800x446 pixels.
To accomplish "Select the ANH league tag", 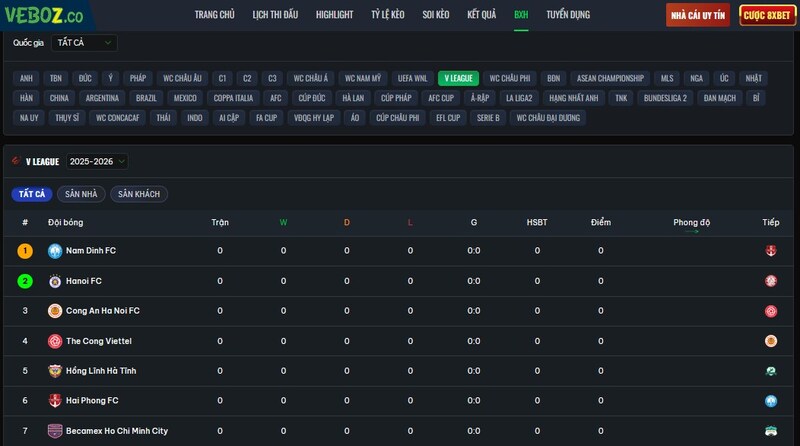I will [x=26, y=78].
